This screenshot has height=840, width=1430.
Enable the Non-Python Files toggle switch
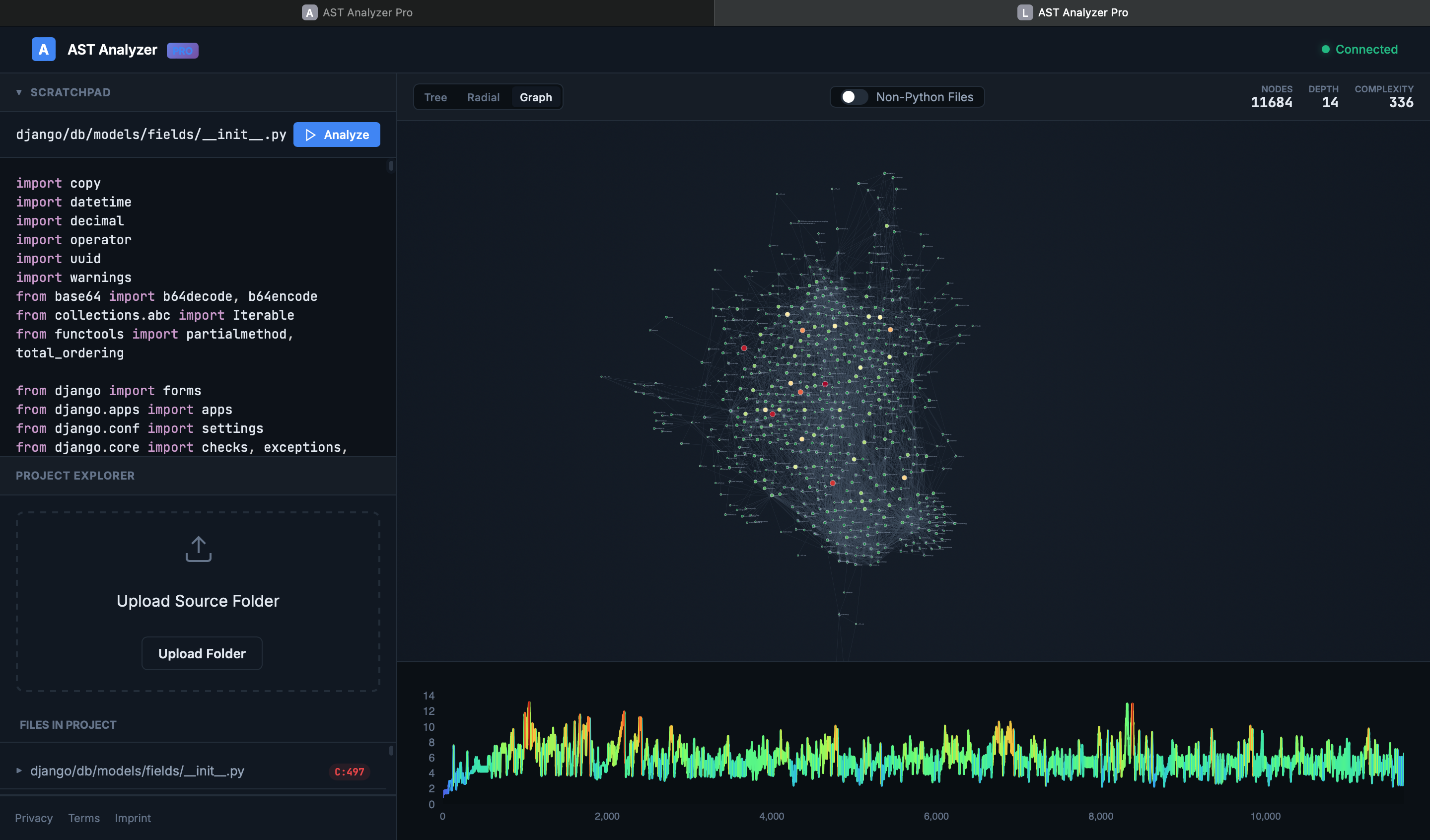pyautogui.click(x=851, y=96)
